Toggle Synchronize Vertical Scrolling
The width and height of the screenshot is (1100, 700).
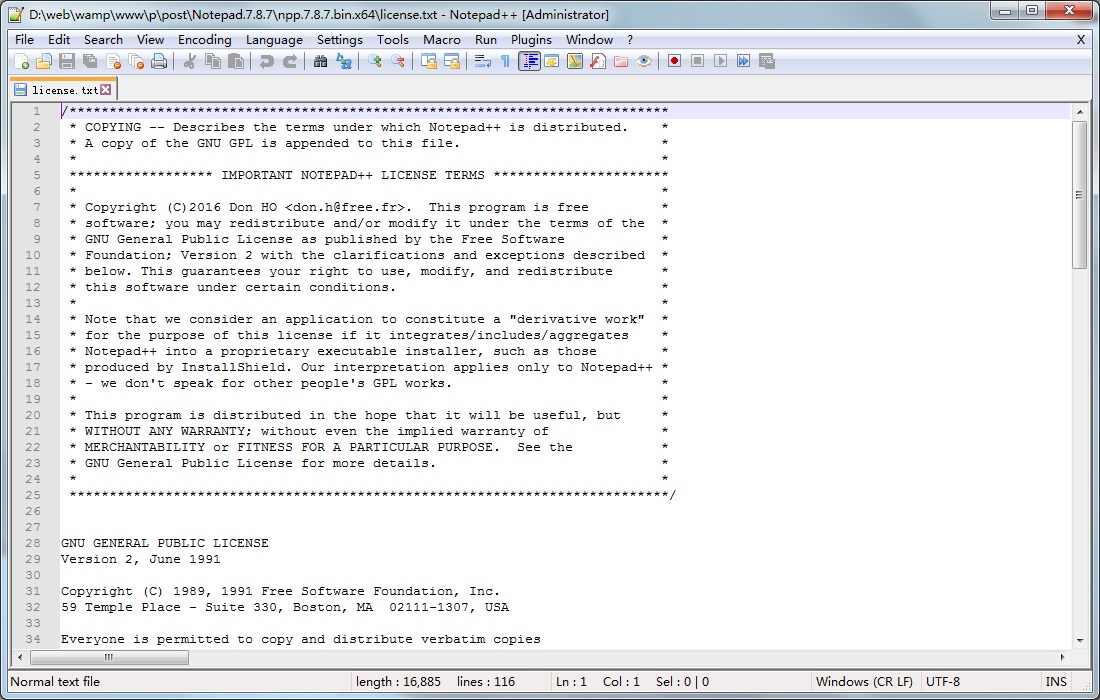(x=429, y=62)
